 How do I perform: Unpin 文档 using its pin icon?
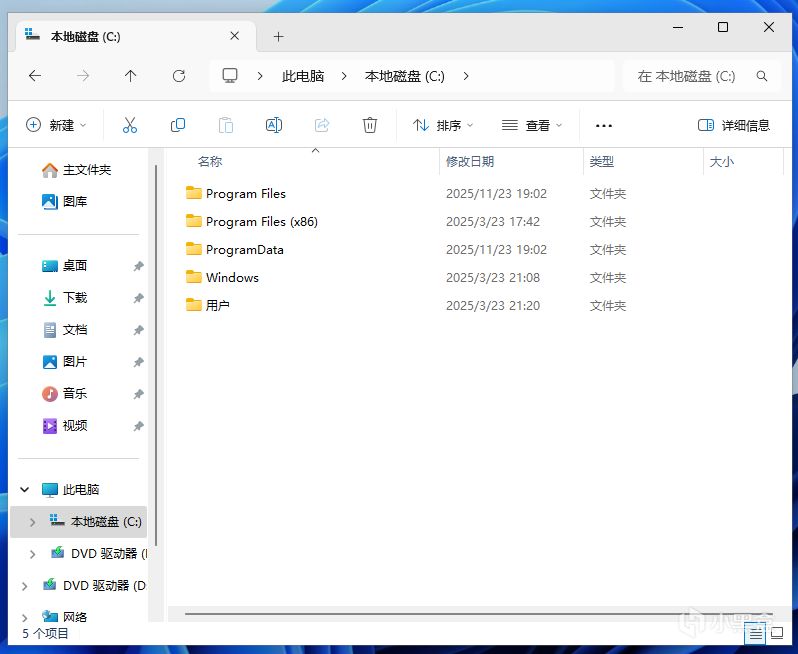[x=138, y=330]
